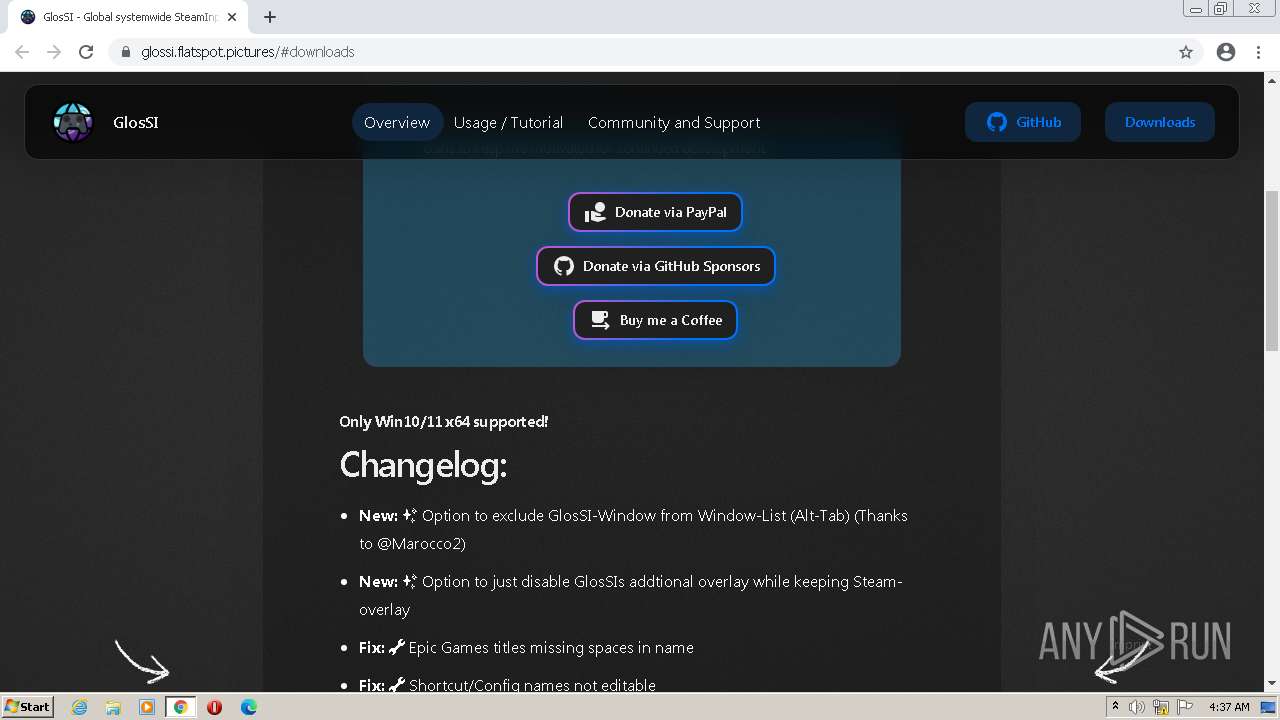Click Buy me a Coffee button

pos(655,320)
